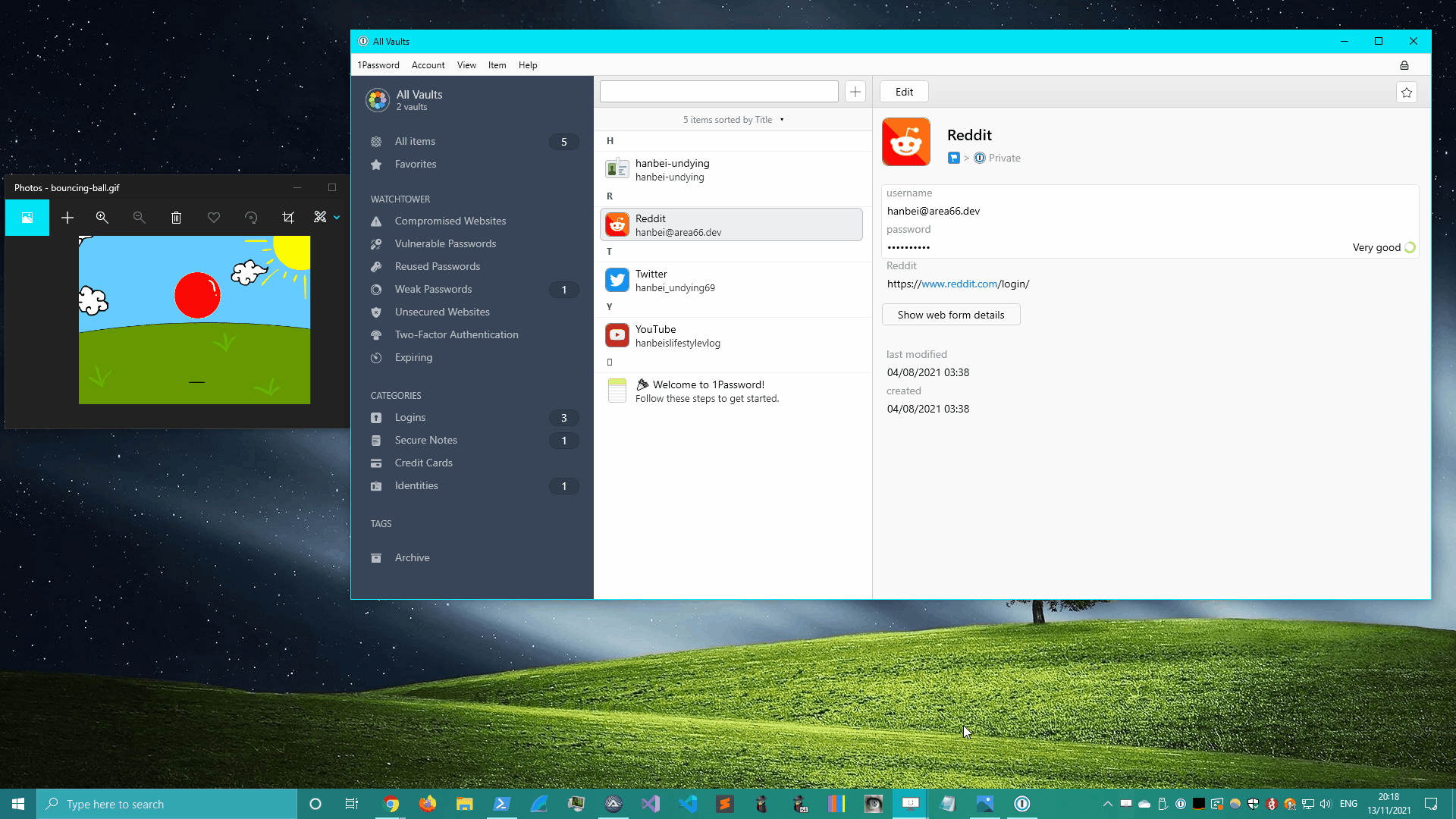
Task: Select the Reddit login item in list
Action: click(x=733, y=225)
